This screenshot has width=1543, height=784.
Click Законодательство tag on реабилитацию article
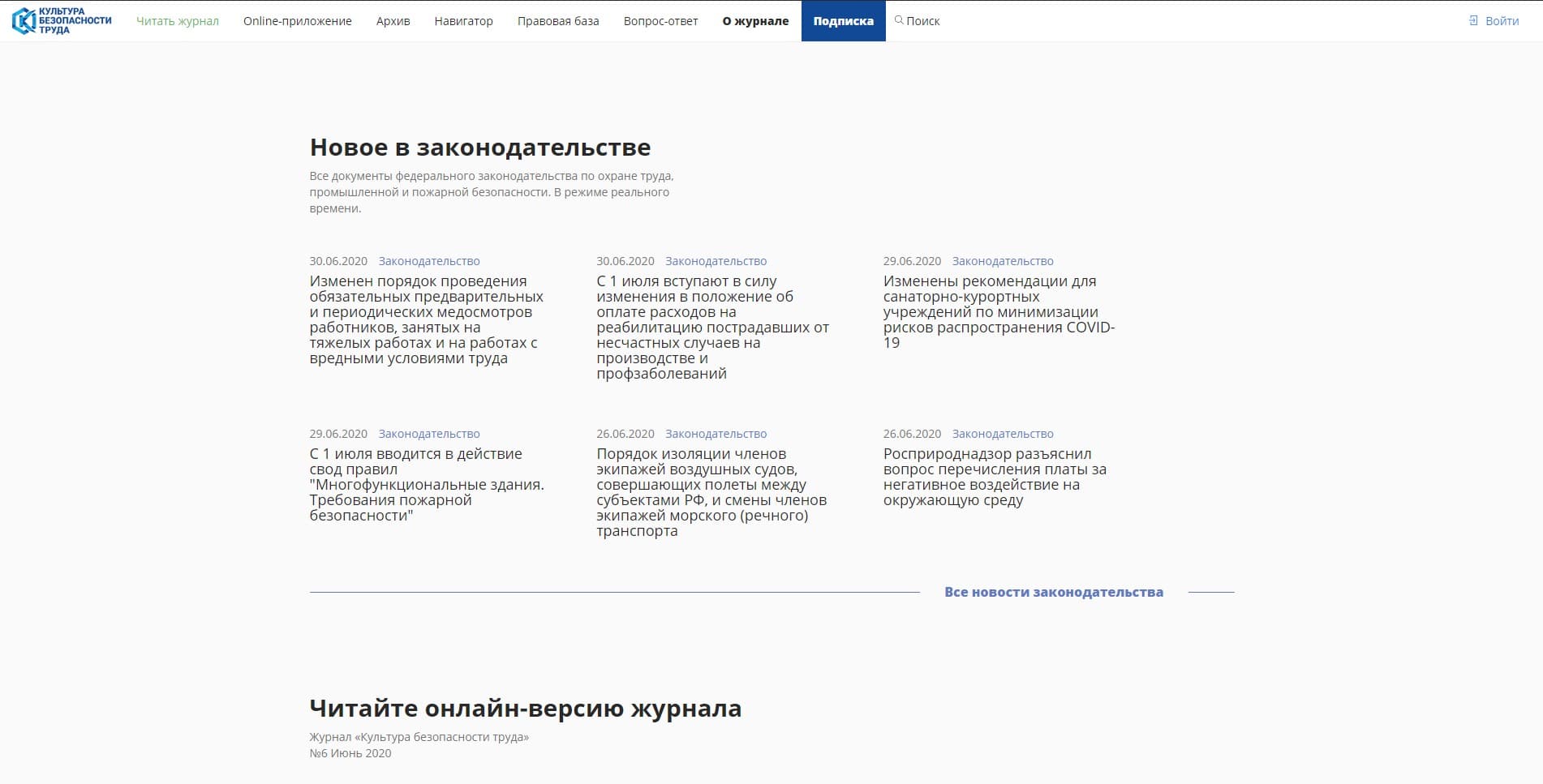716,261
